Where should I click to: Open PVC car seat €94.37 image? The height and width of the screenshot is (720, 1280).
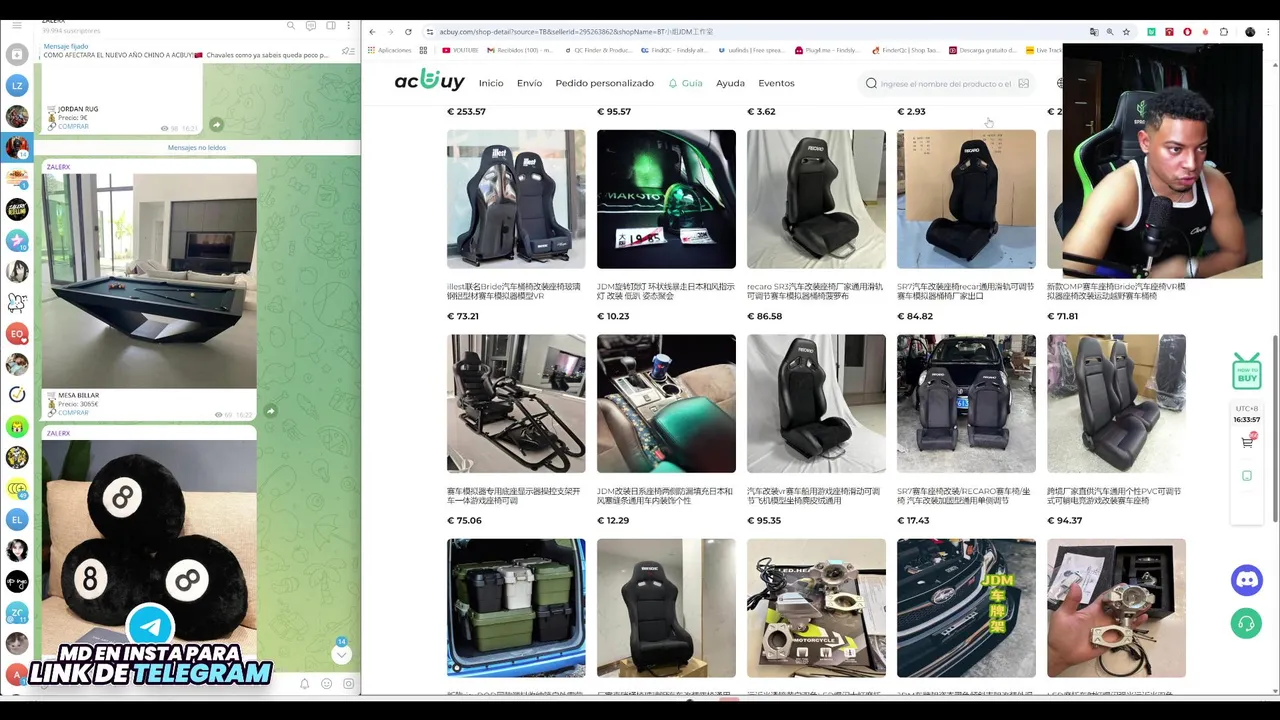click(x=1116, y=403)
